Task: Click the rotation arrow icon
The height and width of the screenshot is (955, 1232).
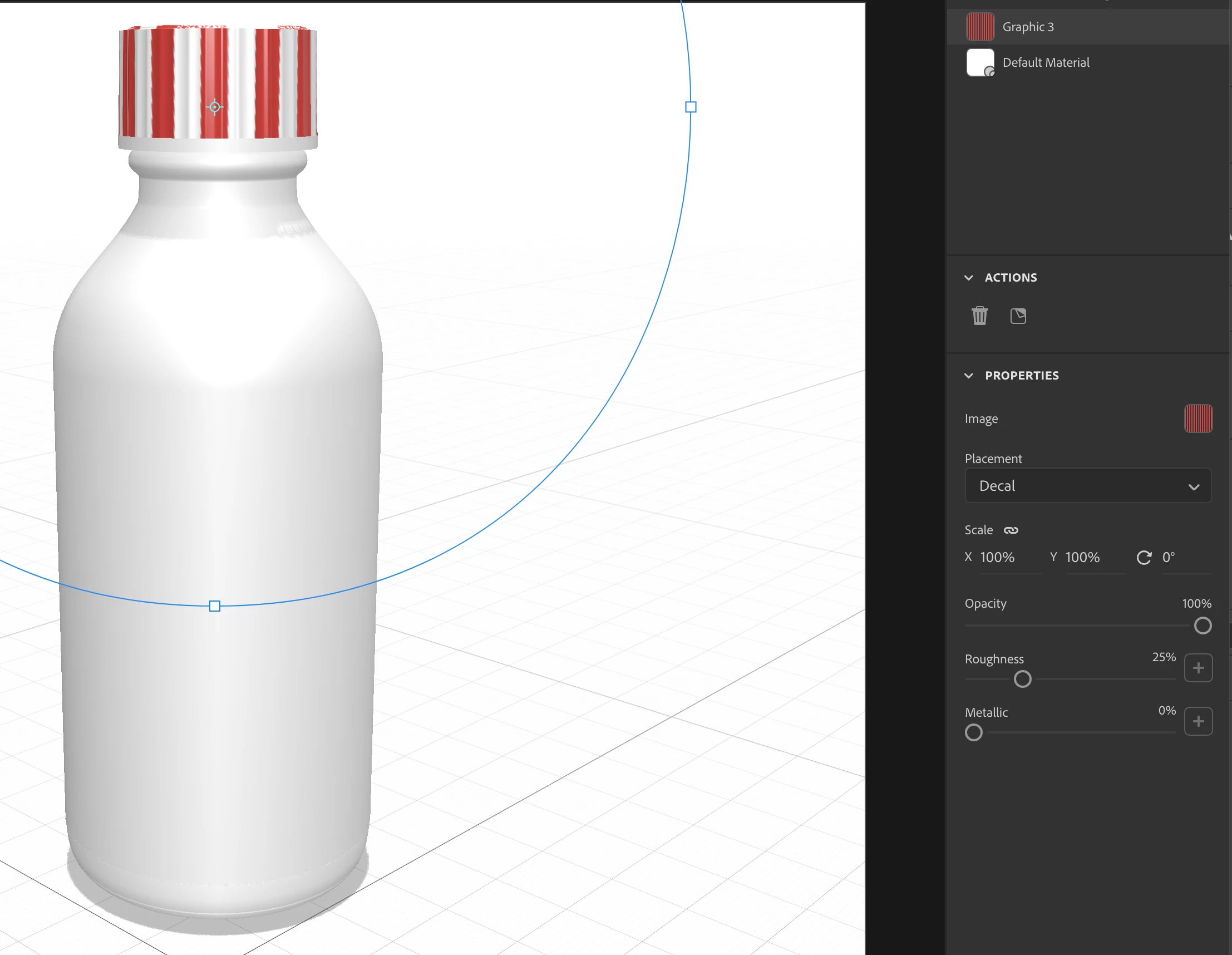Action: coord(1144,557)
